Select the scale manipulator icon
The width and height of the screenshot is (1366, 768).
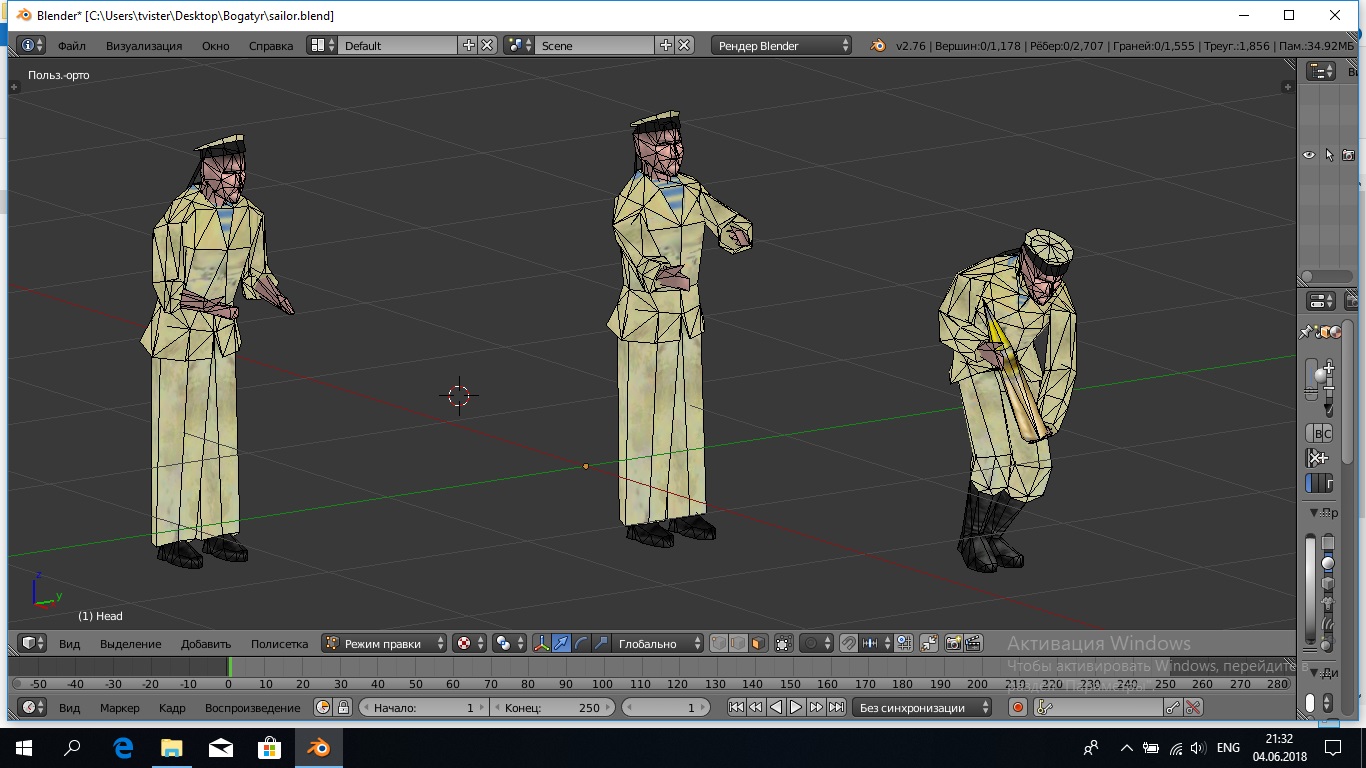point(601,644)
